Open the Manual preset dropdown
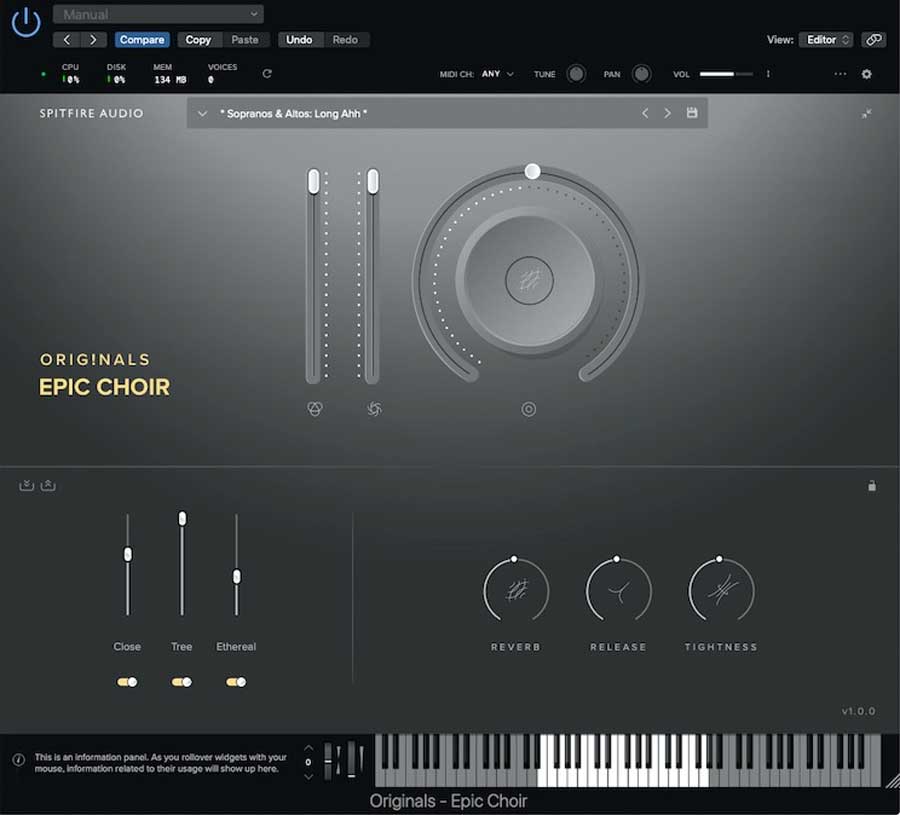Viewport: 900px width, 815px height. 158,14
